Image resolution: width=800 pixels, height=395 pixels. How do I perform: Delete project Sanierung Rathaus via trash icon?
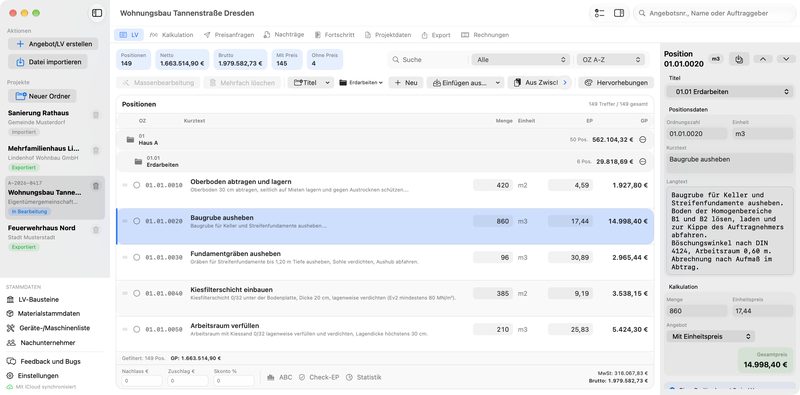coord(96,115)
